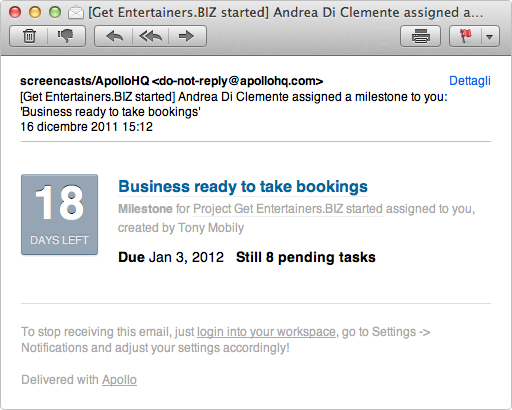
Task: Minimize the message window with yellow button
Action: (x=35, y=12)
